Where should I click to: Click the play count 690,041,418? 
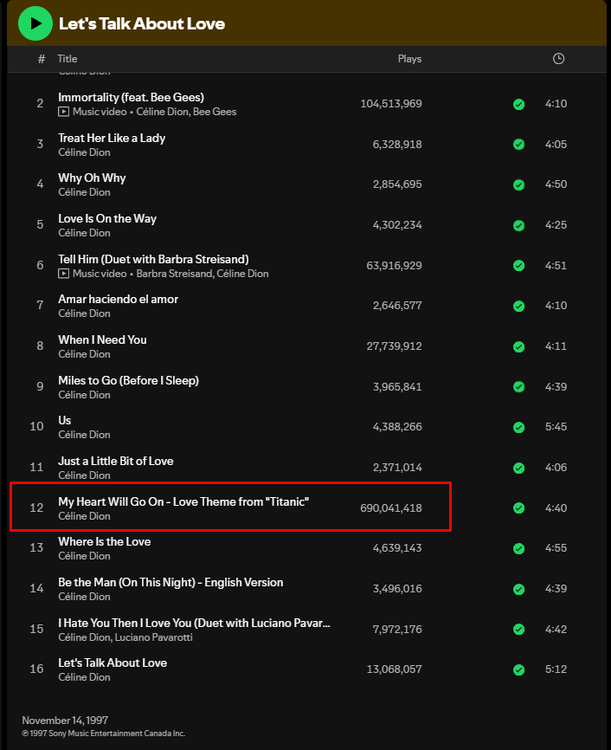tap(391, 508)
